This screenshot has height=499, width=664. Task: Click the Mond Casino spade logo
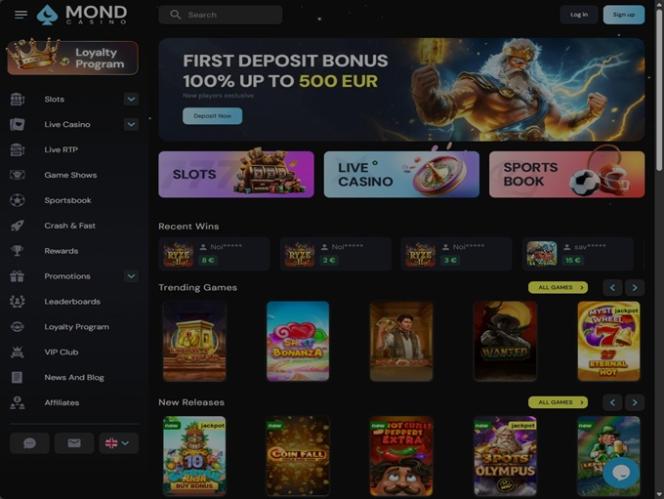[x=47, y=15]
